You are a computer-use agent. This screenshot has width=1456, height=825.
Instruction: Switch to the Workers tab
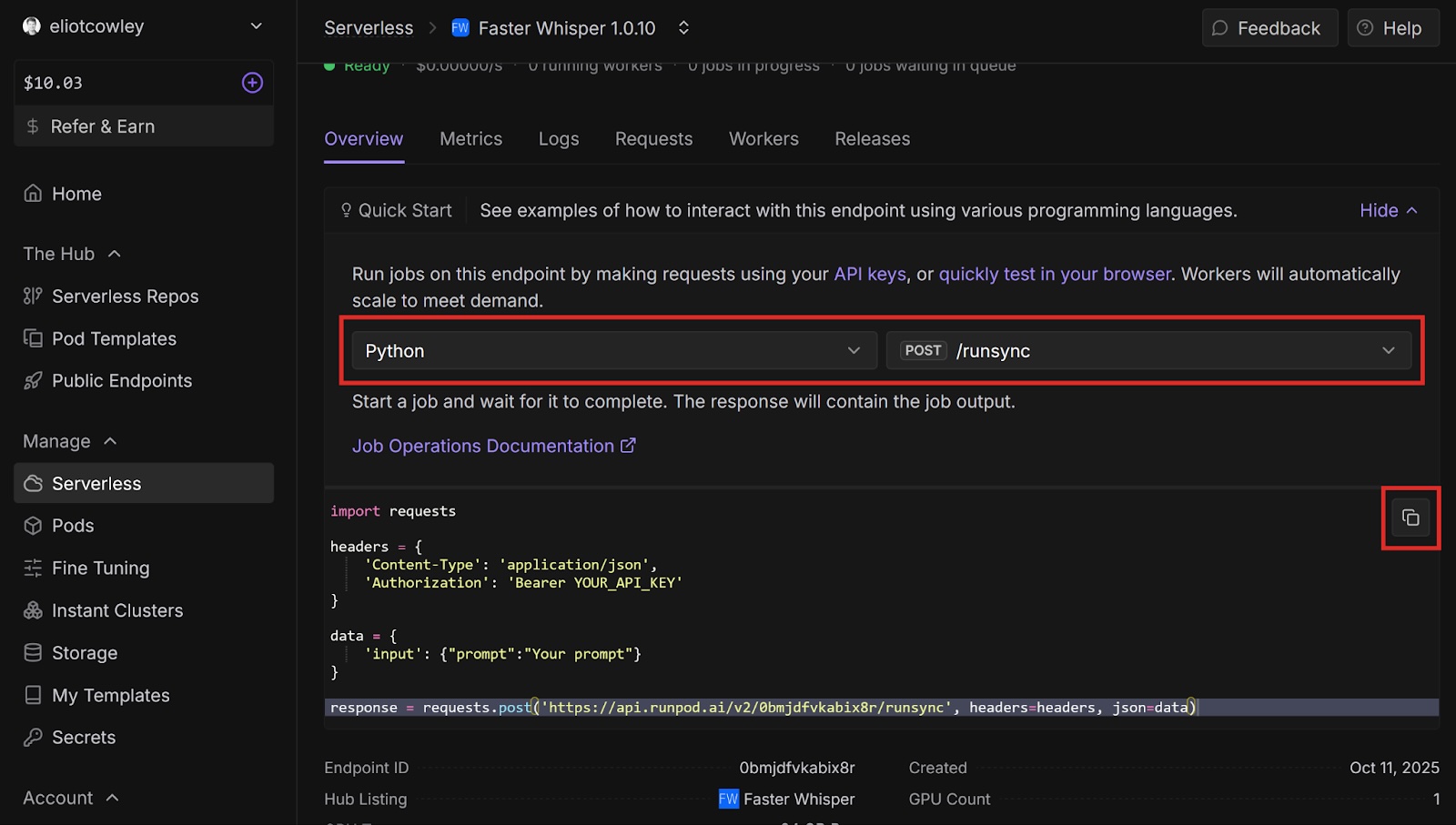(763, 139)
